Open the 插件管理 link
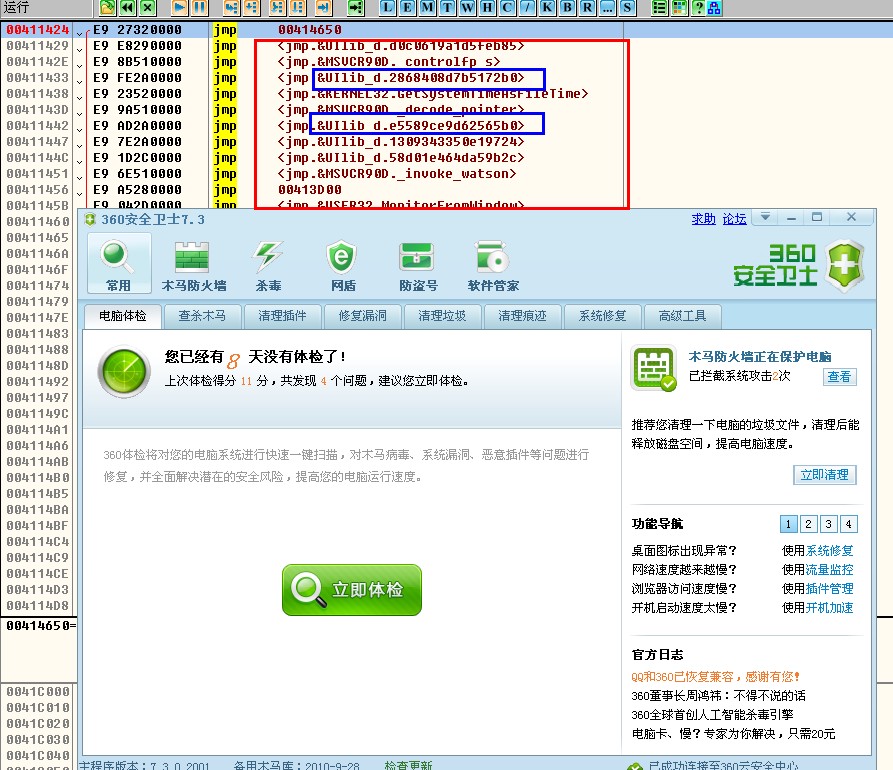This screenshot has height=770, width=893. coord(830,589)
